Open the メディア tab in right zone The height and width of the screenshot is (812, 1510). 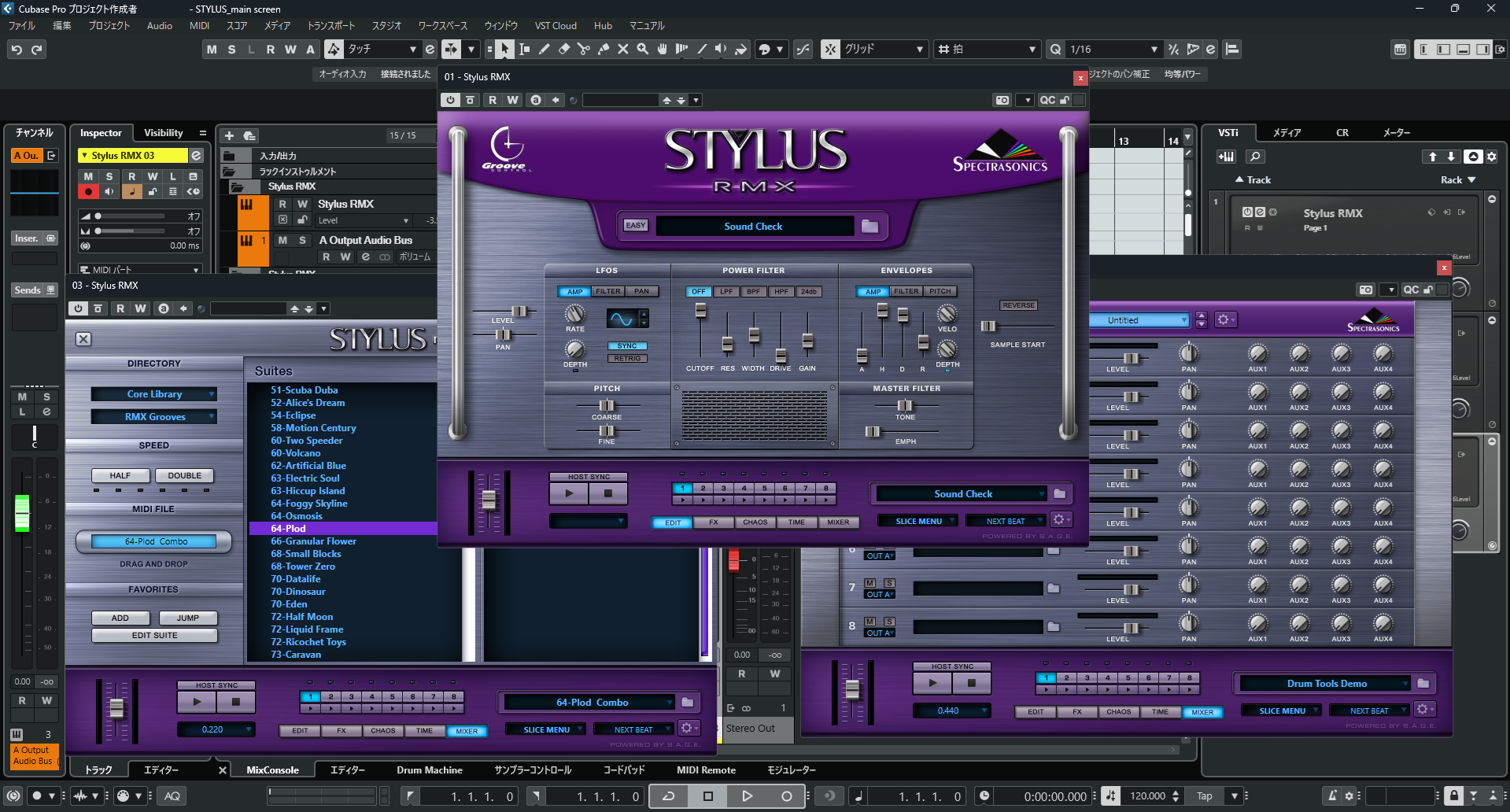1287,133
